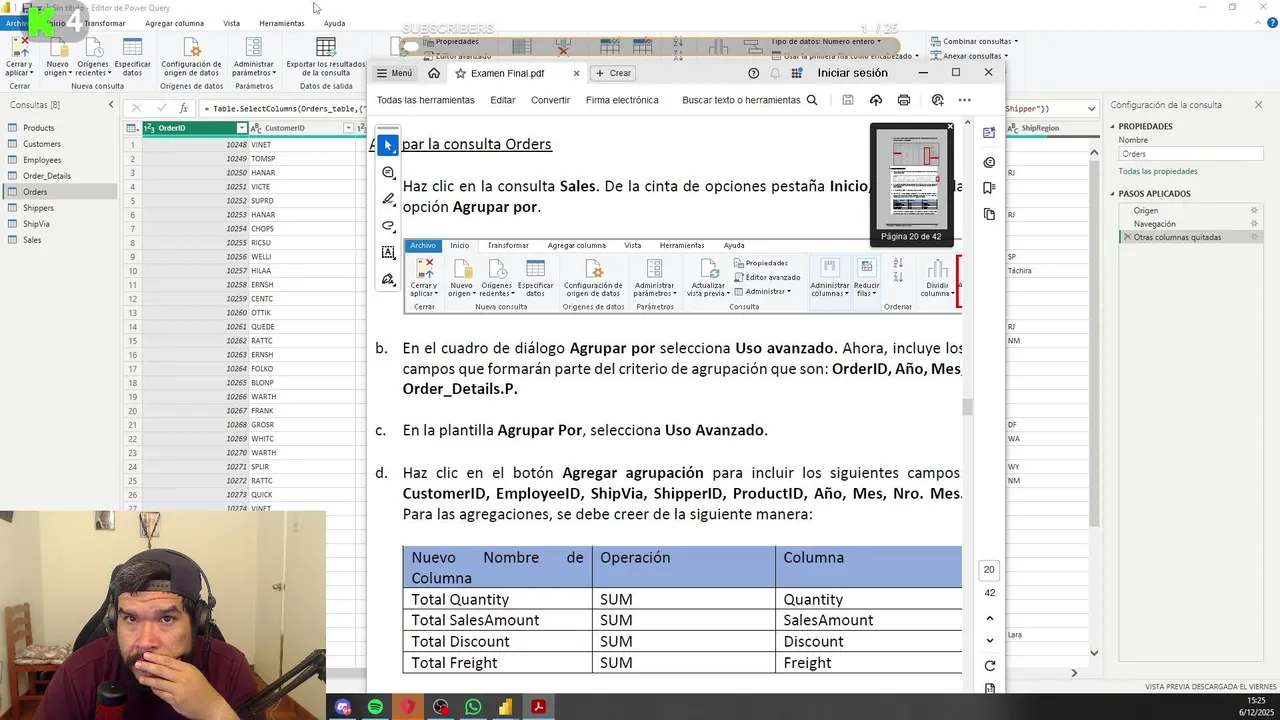Click the fx formula button
The height and width of the screenshot is (720, 1280).
[x=183, y=108]
